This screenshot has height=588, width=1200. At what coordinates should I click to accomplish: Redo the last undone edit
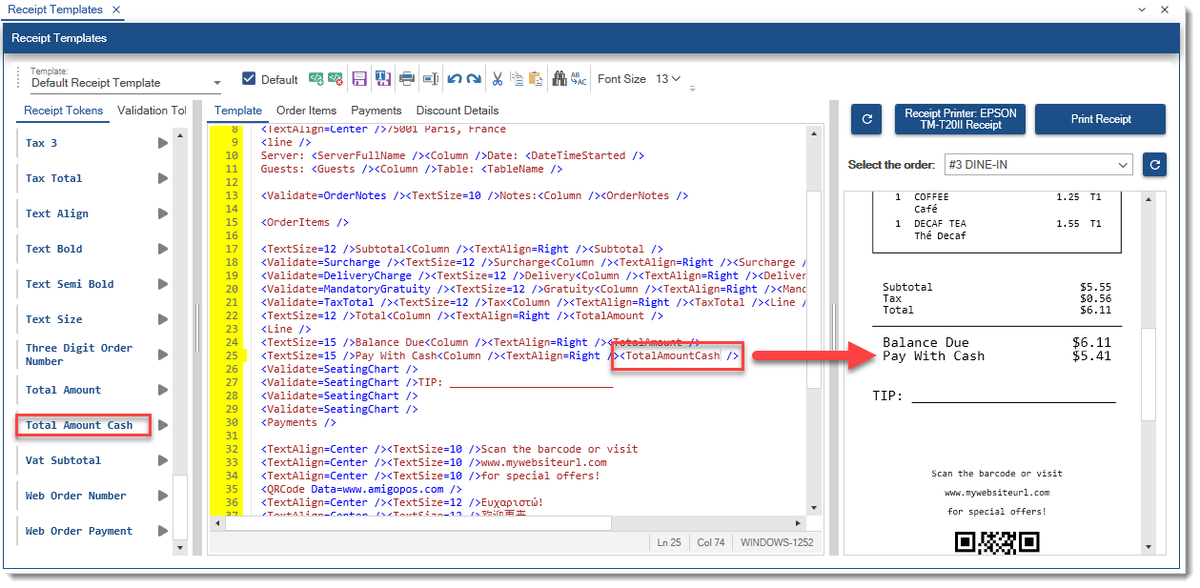pos(473,79)
